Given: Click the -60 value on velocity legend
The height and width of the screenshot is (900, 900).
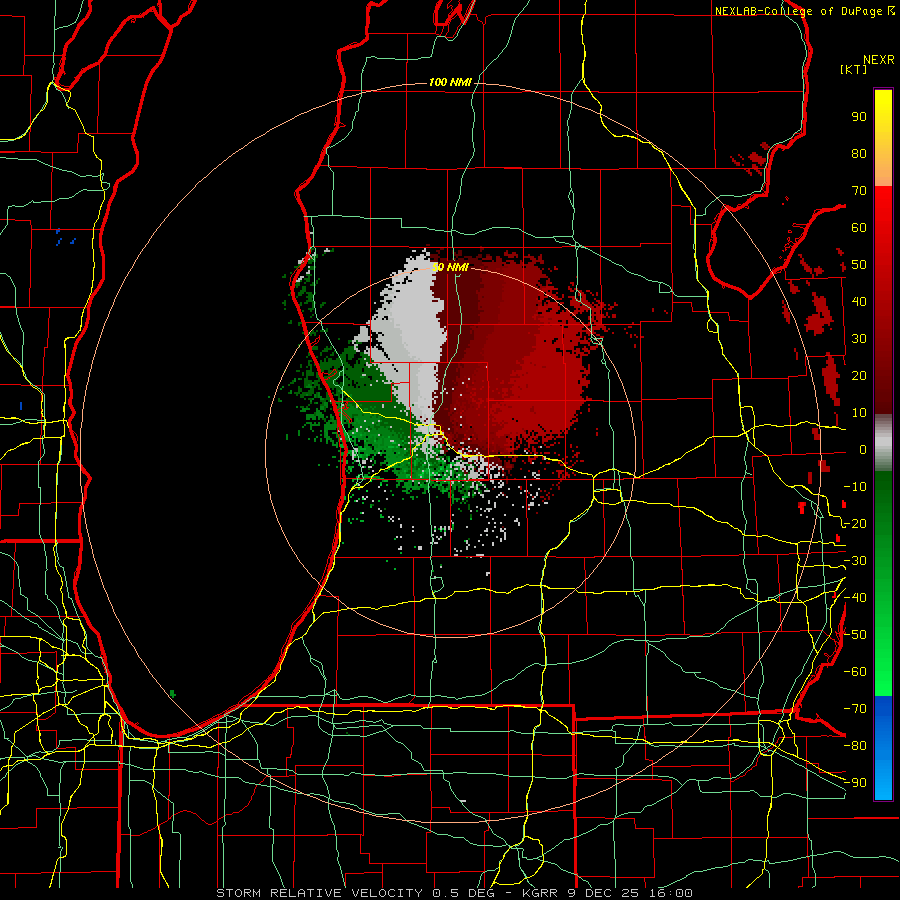Looking at the screenshot, I should pyautogui.click(x=855, y=672).
